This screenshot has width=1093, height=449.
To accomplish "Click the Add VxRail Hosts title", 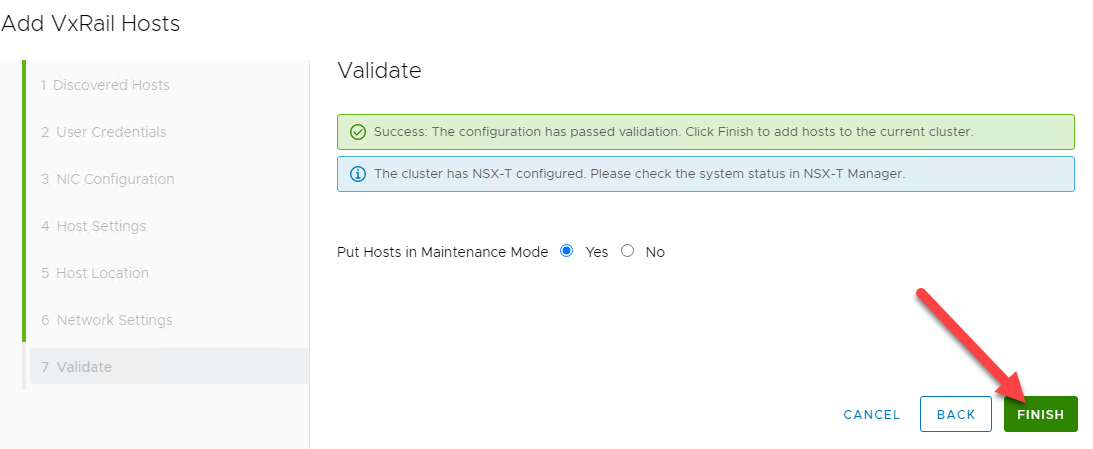I will tap(91, 24).
